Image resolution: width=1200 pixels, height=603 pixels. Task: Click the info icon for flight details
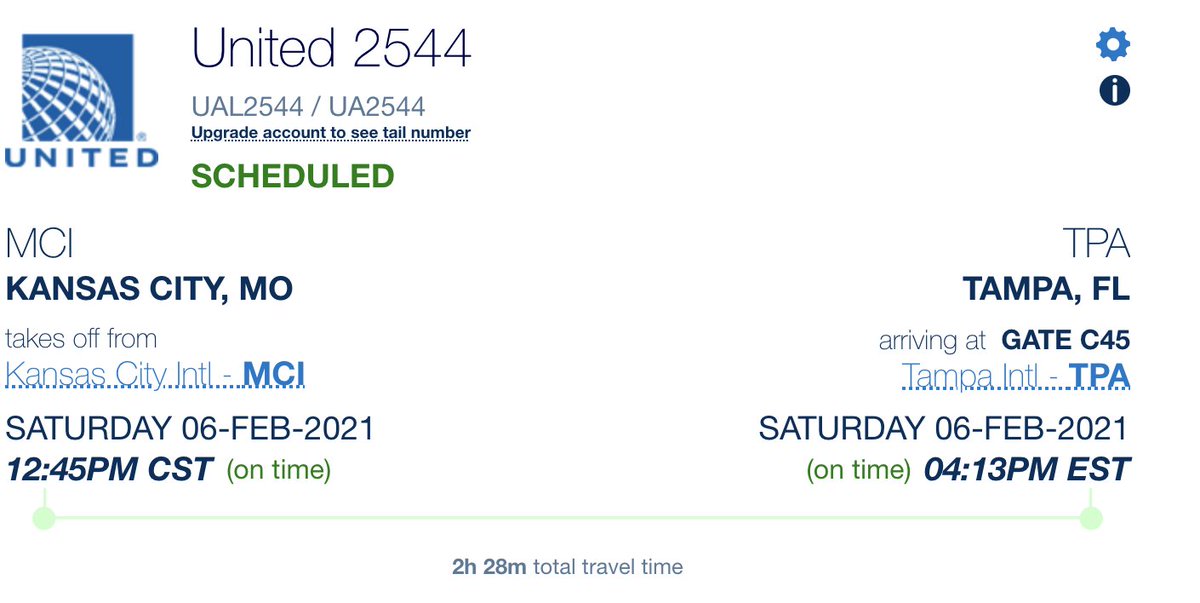pyautogui.click(x=1113, y=90)
